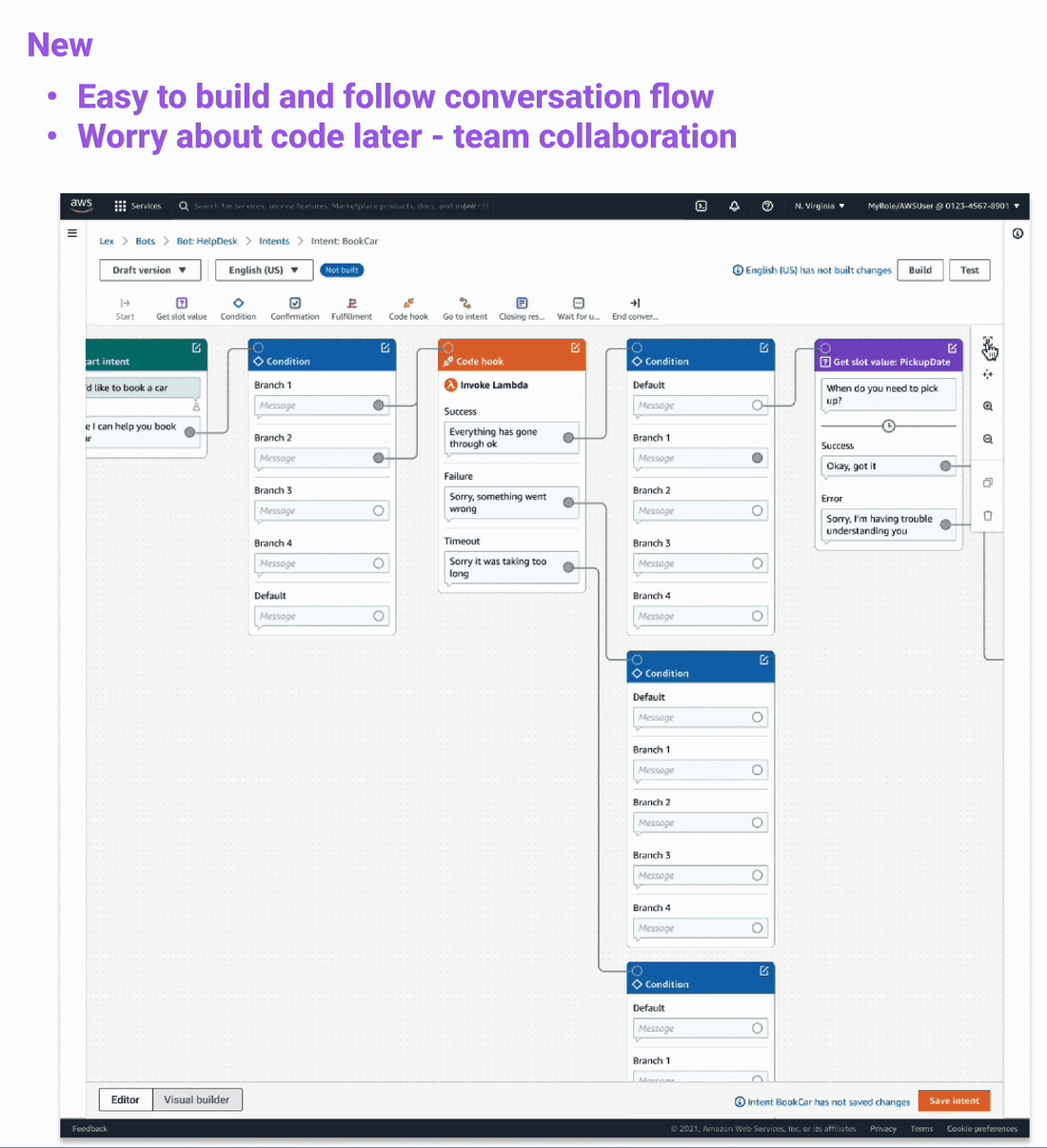Image resolution: width=1047 pixels, height=1148 pixels.
Task: Click the Code hook Failure output connector
Action: coord(568,503)
